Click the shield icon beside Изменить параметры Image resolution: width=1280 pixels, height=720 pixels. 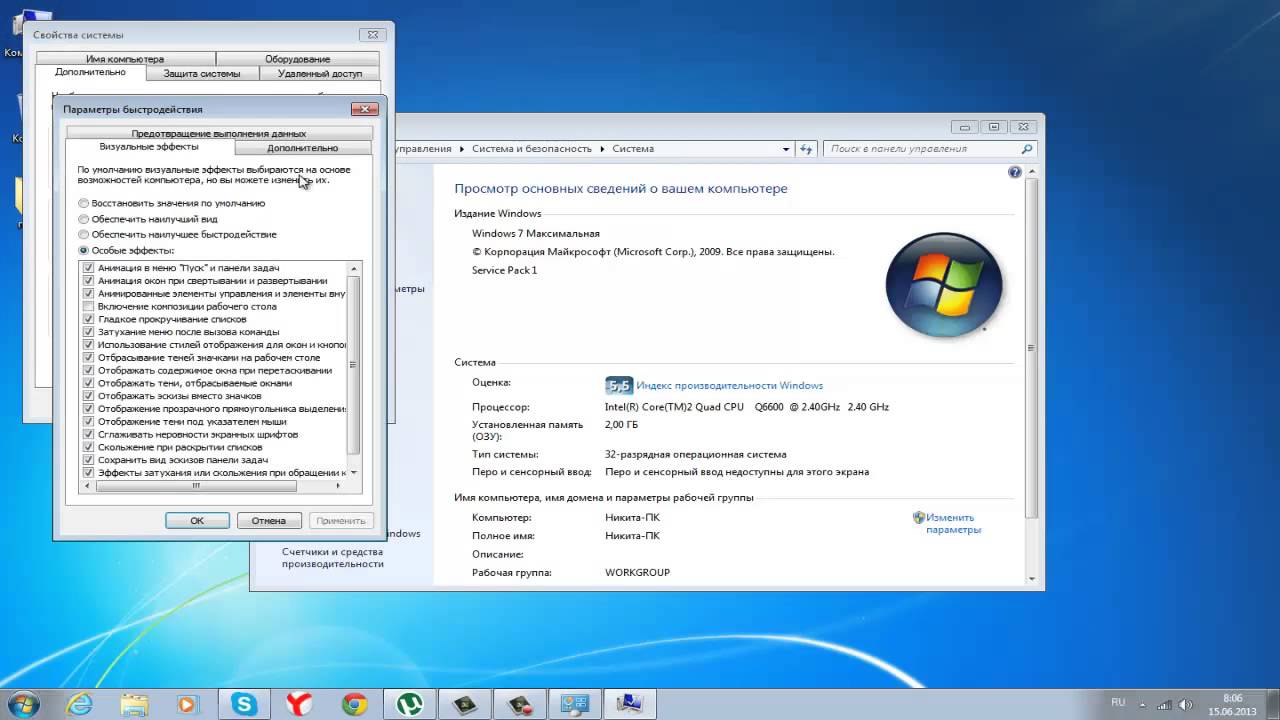point(918,518)
